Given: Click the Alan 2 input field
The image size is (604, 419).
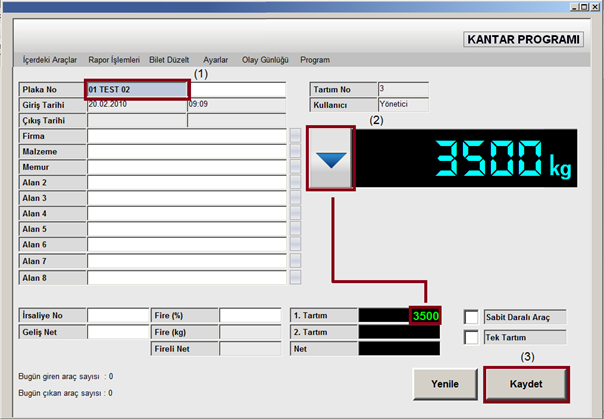Looking at the screenshot, I should click(187, 183).
